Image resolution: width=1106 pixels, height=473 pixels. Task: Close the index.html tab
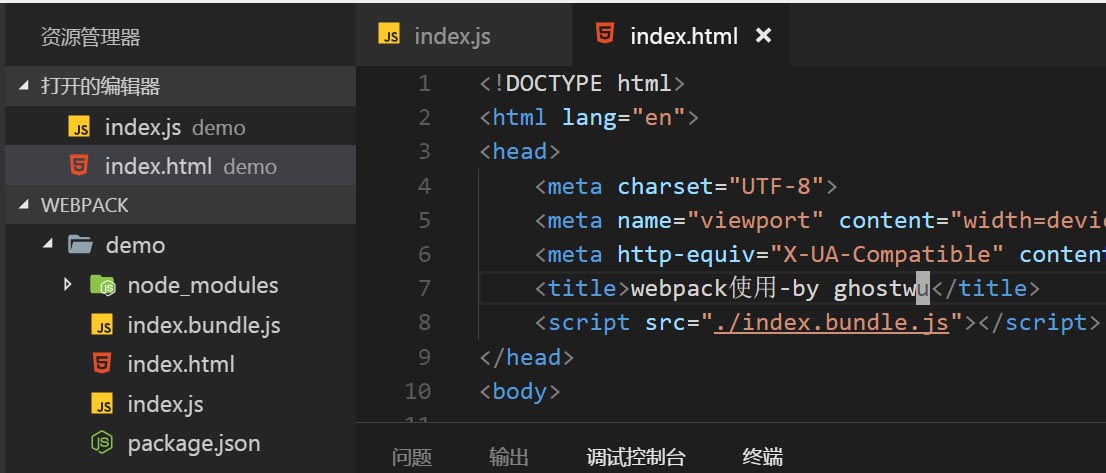click(762, 35)
